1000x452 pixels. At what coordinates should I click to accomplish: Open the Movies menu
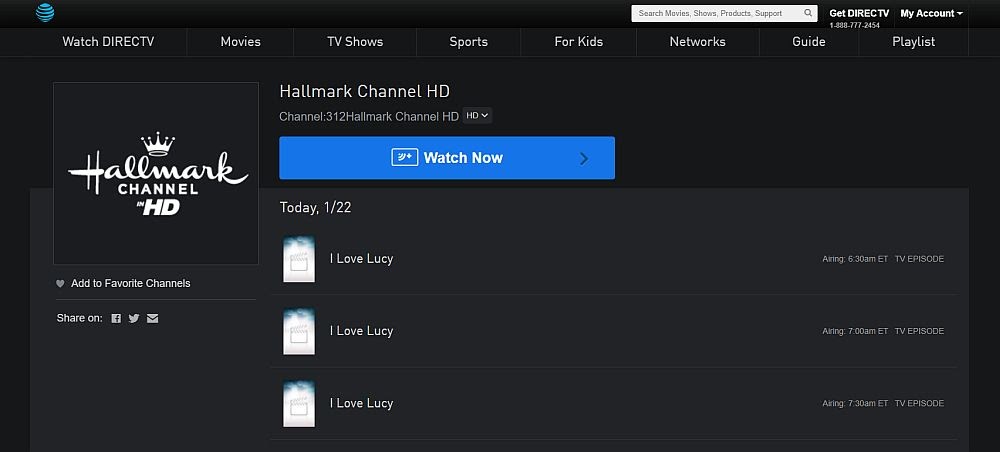(240, 42)
